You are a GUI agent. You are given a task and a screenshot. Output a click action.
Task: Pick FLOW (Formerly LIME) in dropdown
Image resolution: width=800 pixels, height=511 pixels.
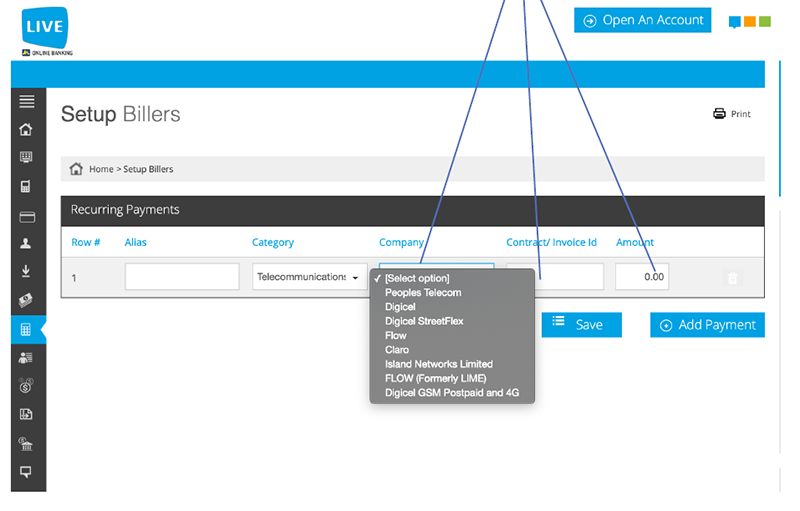pos(435,378)
